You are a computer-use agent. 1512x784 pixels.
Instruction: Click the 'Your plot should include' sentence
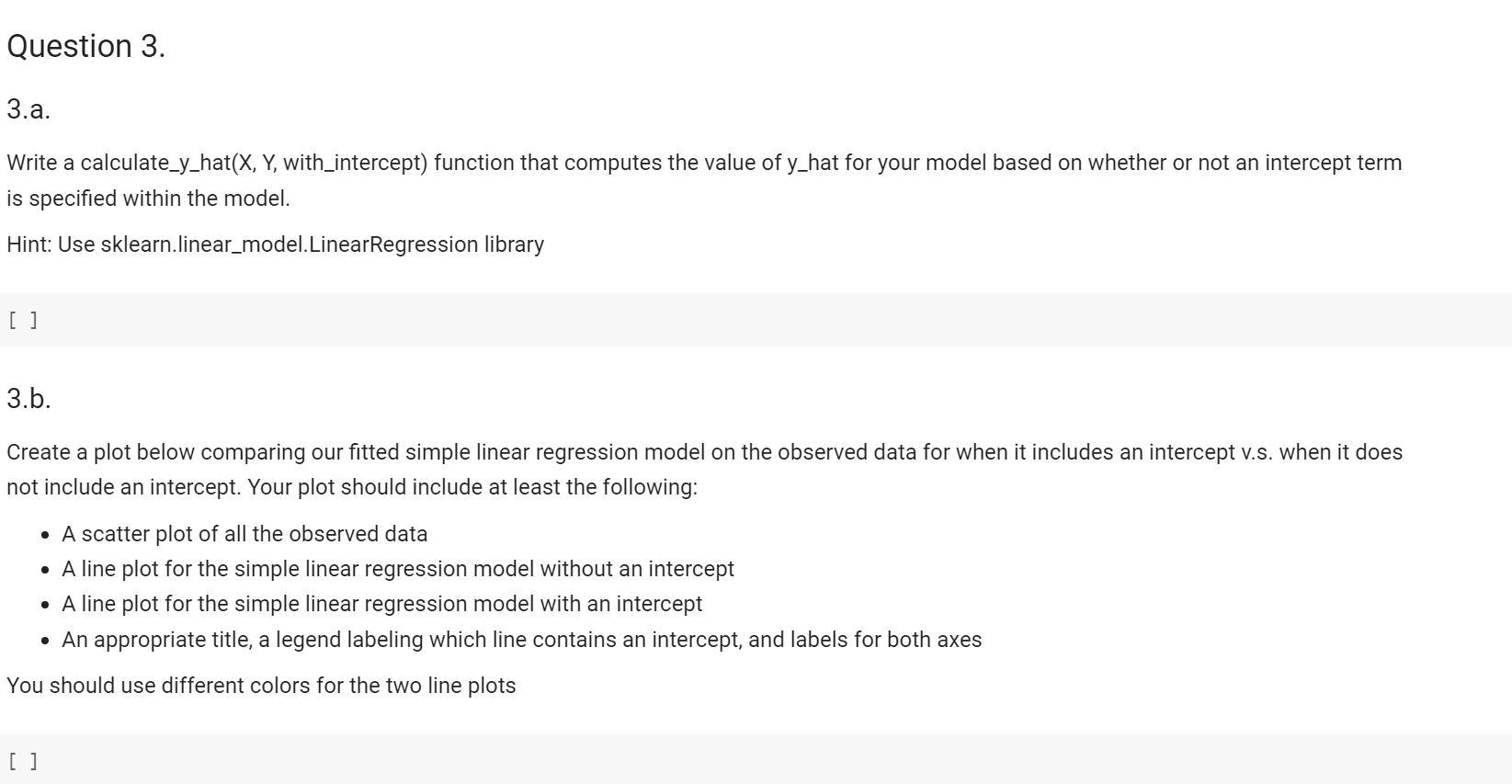(x=472, y=487)
